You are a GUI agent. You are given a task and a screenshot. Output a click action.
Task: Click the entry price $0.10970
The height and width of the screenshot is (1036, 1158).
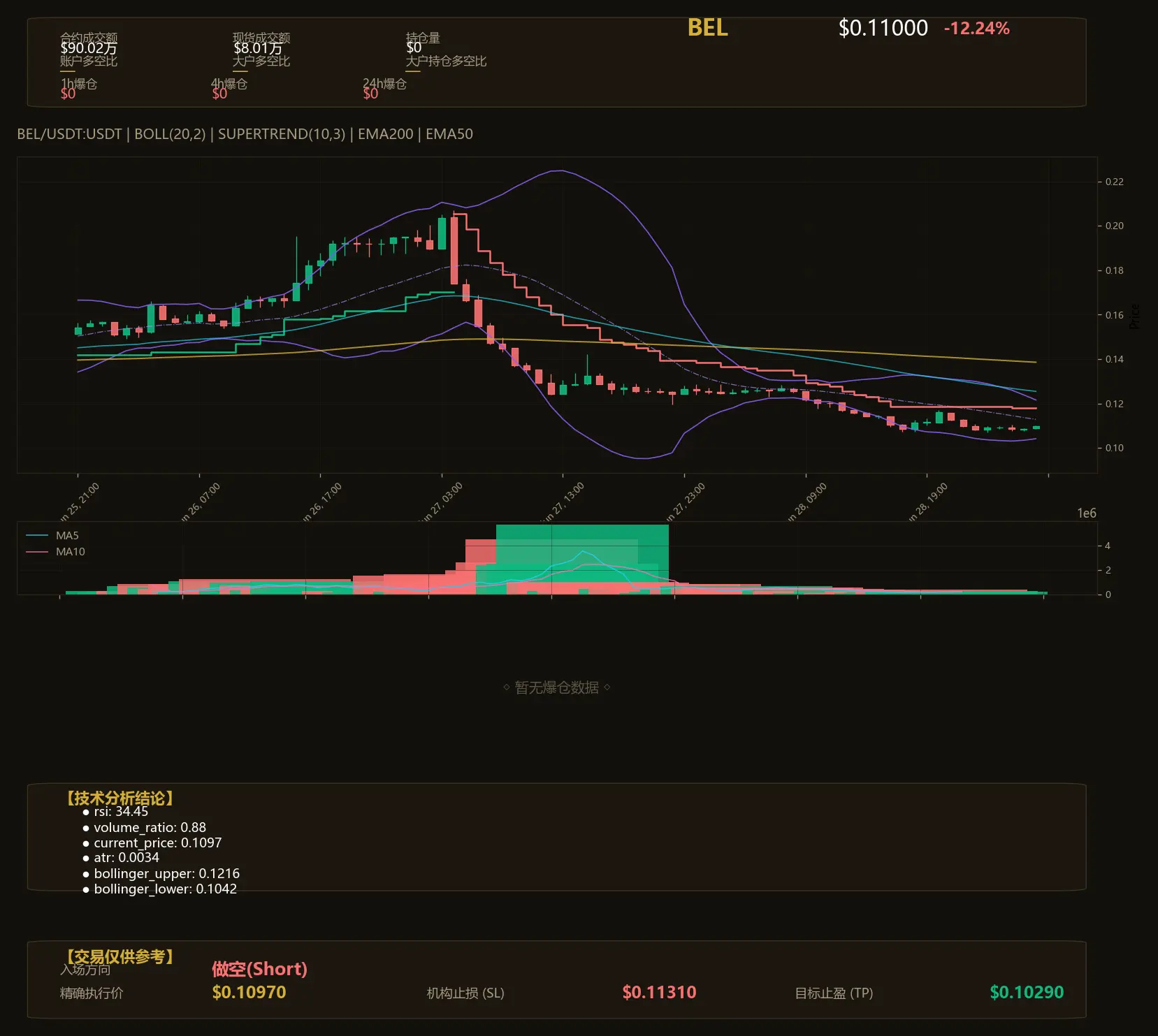pos(249,992)
